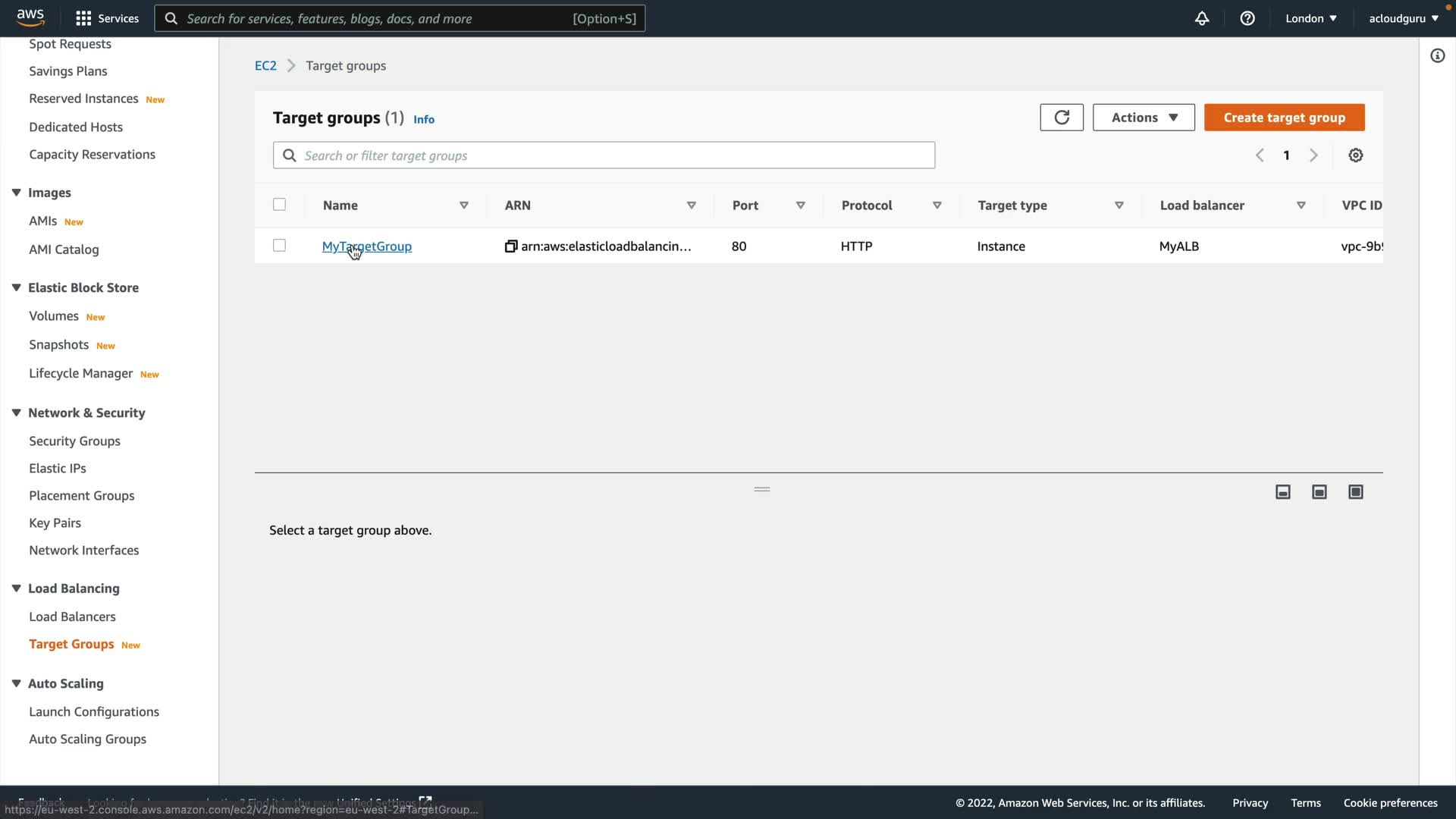Screen dimensions: 1456x819
Task: Open the London region selector
Action: coord(1310,18)
